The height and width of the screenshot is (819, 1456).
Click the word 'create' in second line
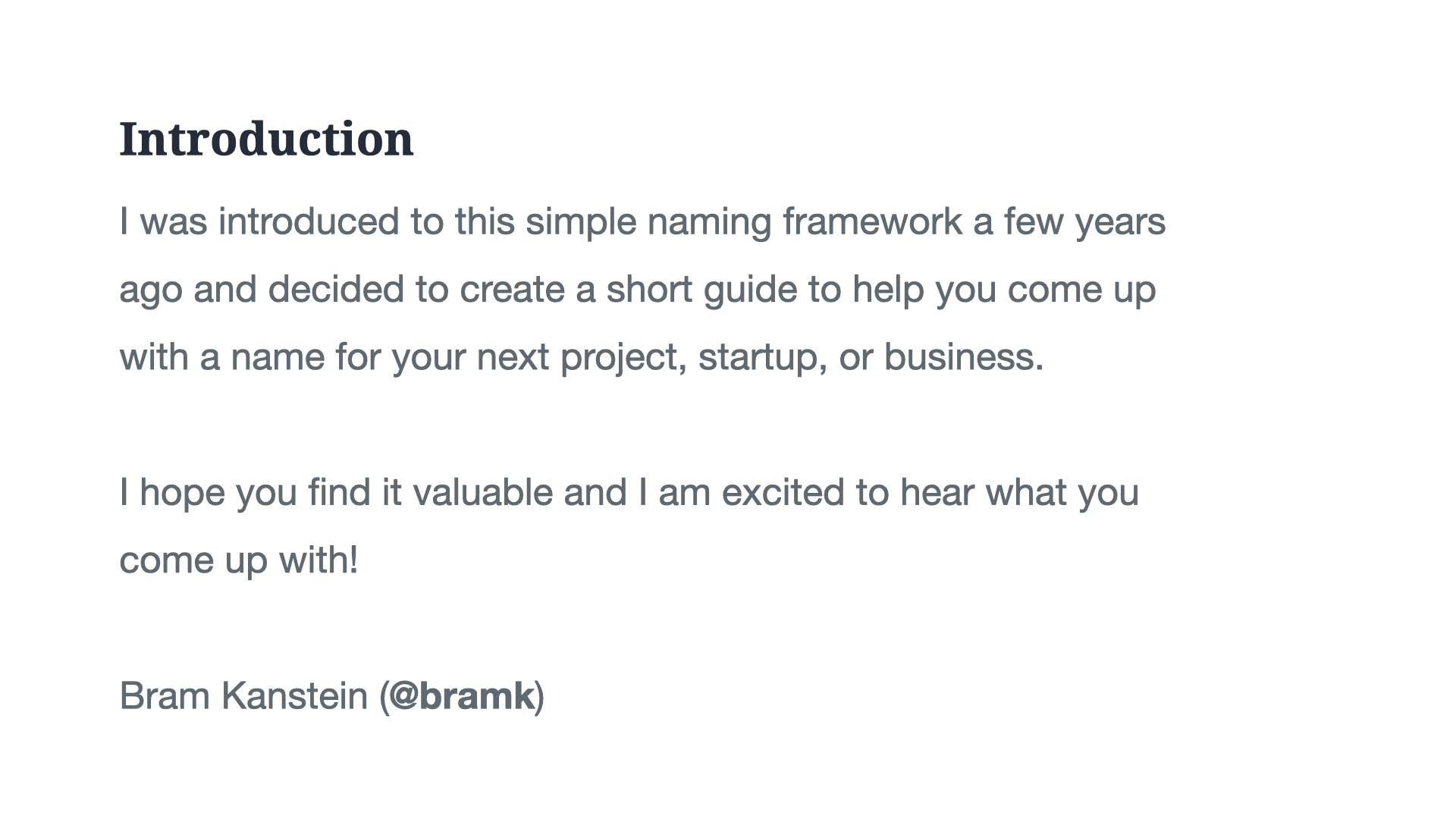point(512,290)
